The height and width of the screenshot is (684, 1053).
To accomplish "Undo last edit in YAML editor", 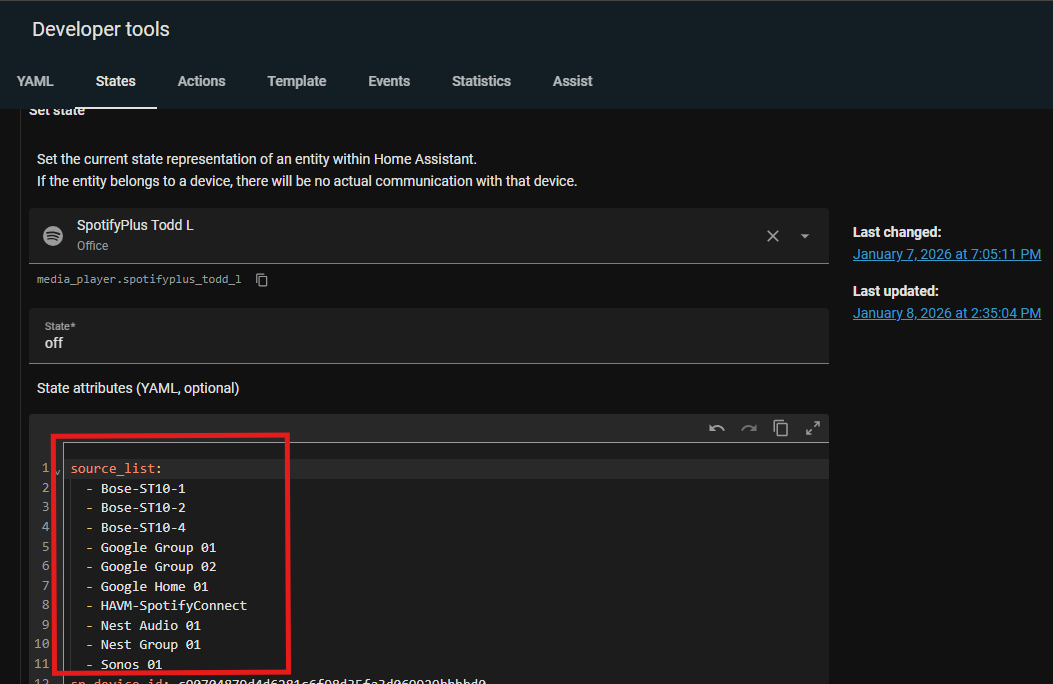I will (x=717, y=428).
